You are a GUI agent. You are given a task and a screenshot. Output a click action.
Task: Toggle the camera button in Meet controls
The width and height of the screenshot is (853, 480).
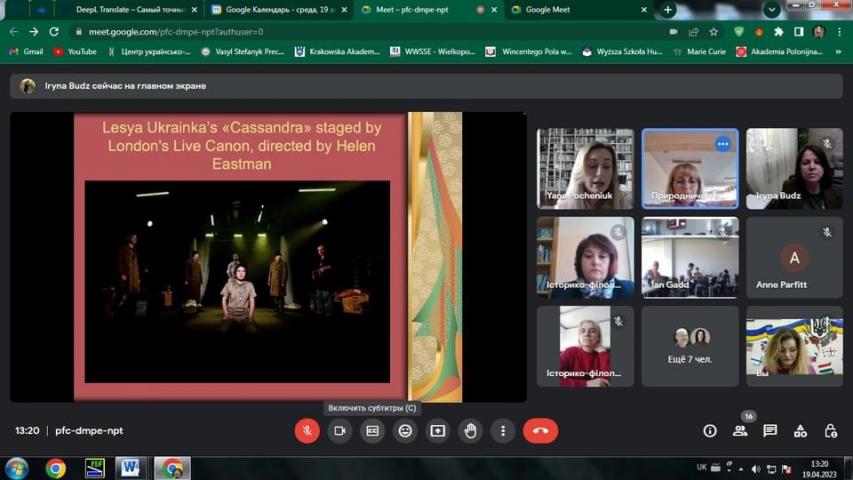coord(340,430)
